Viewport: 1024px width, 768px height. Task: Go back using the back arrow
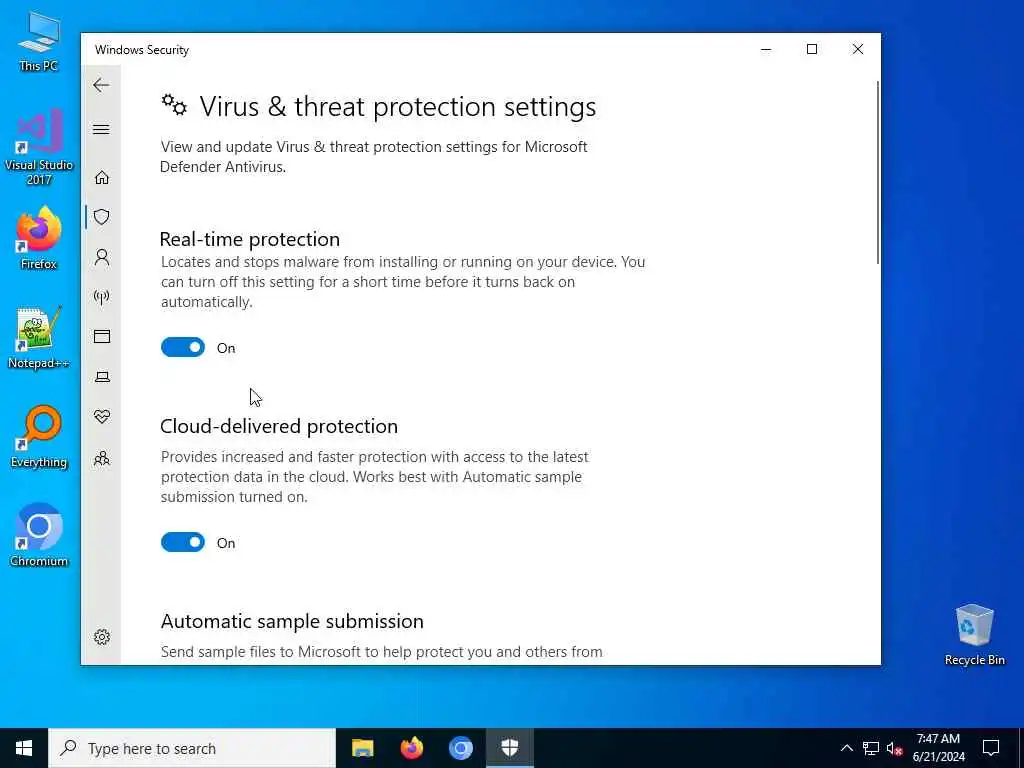click(101, 85)
